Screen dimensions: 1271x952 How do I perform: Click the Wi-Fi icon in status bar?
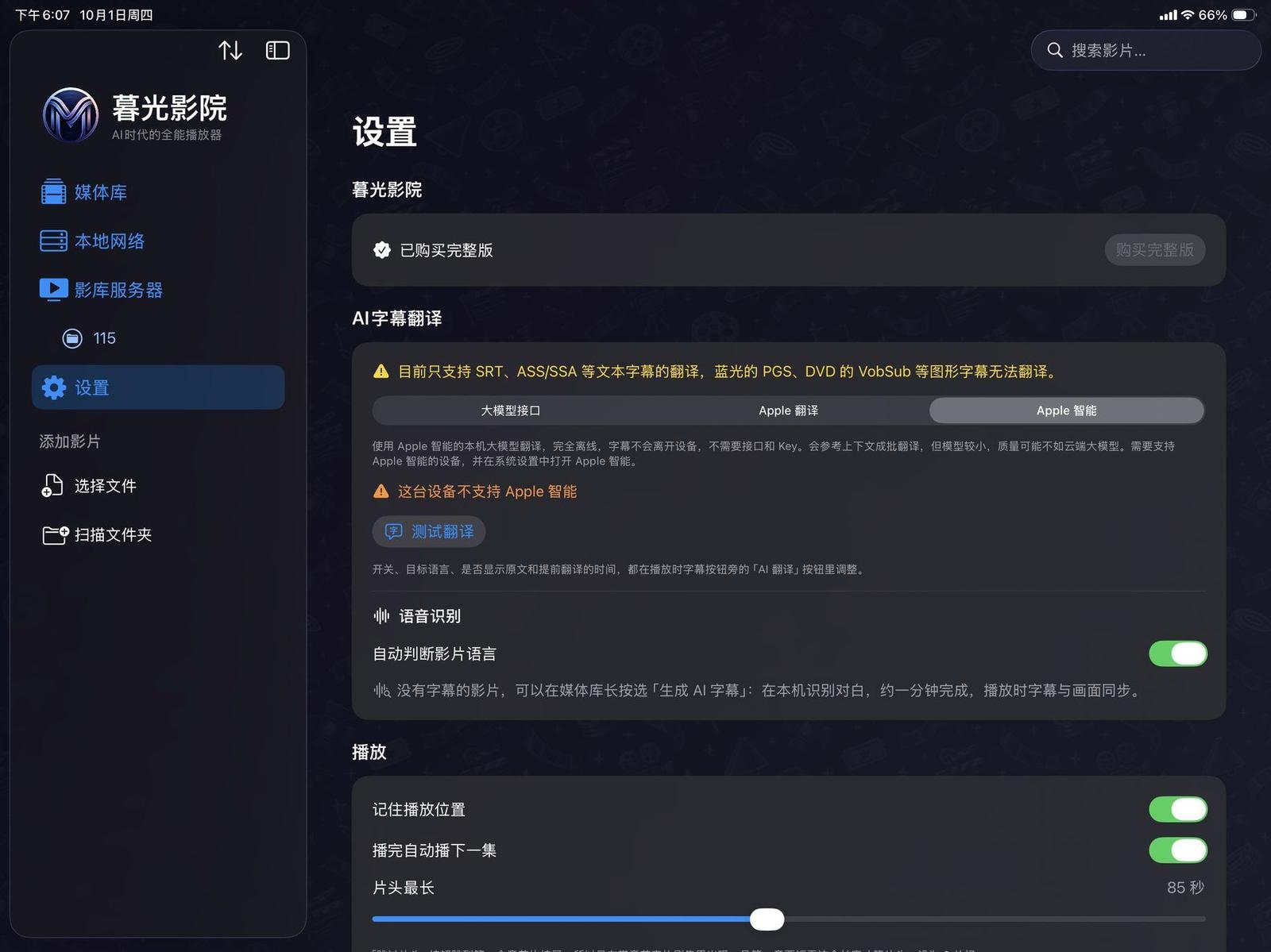[x=1188, y=15]
